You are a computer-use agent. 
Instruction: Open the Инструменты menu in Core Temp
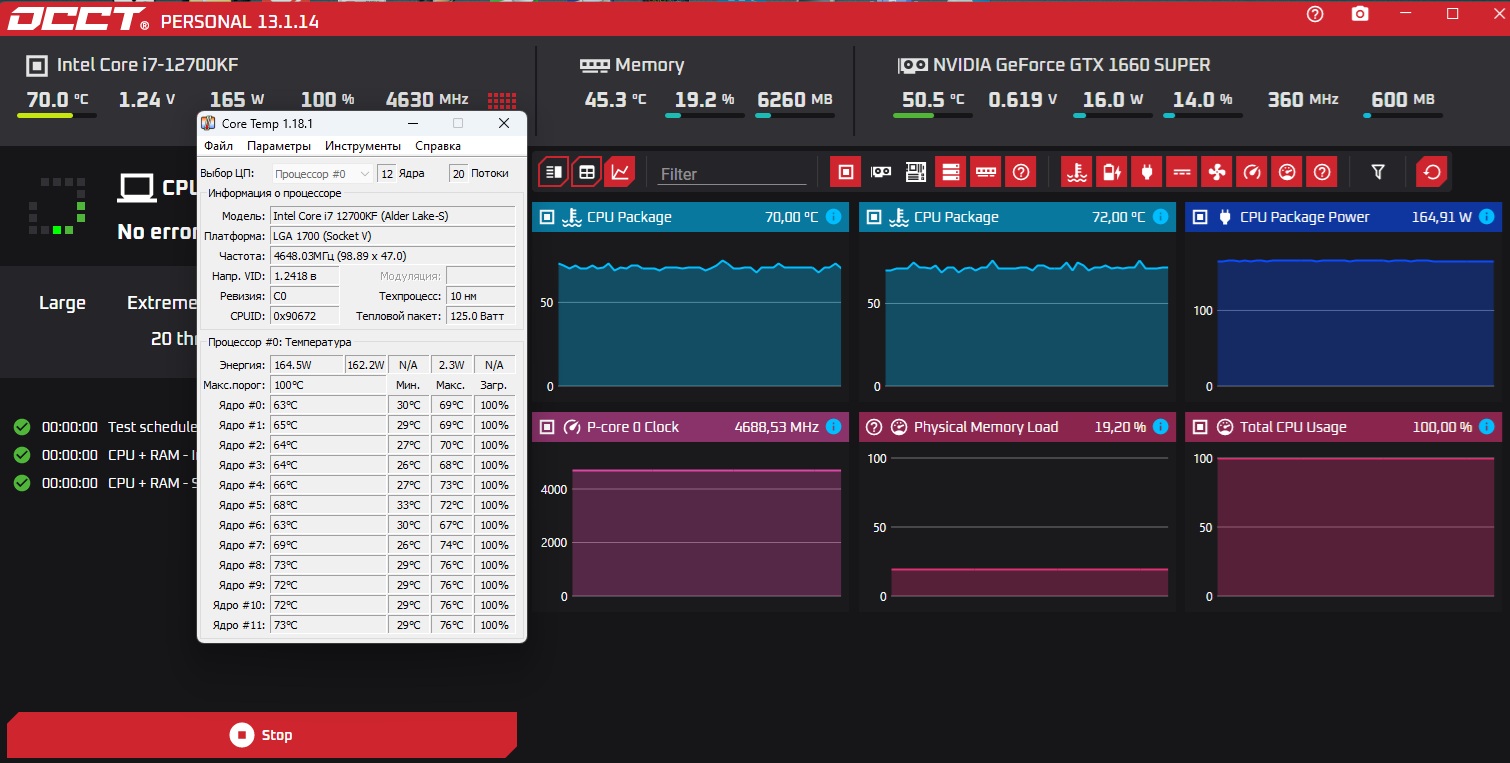coord(362,146)
